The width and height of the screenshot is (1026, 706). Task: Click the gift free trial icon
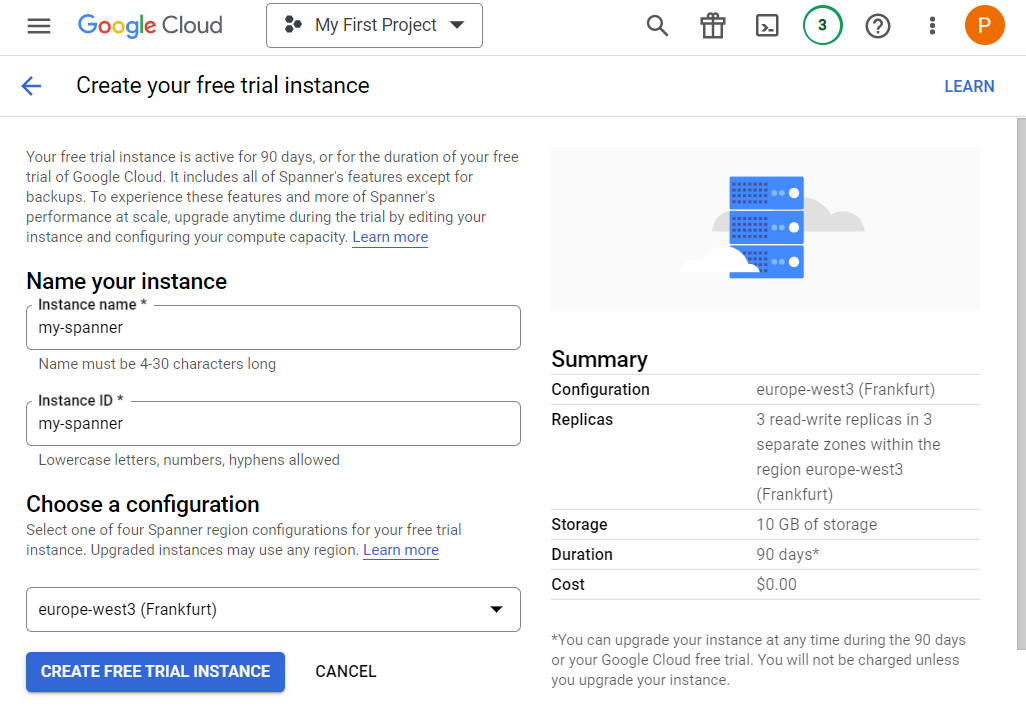713,26
